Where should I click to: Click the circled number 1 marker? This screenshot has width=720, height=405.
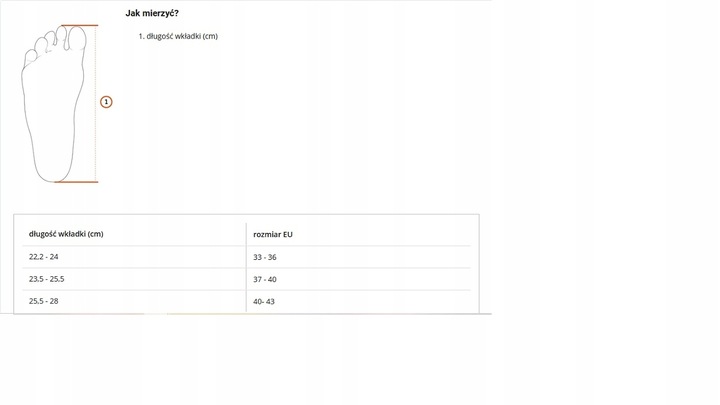107,102
